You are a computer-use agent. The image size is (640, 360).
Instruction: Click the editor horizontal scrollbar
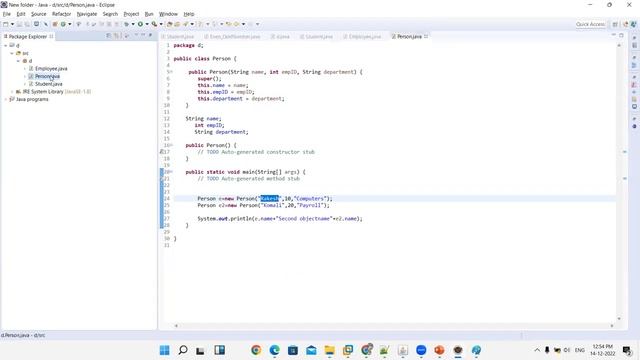394,326
